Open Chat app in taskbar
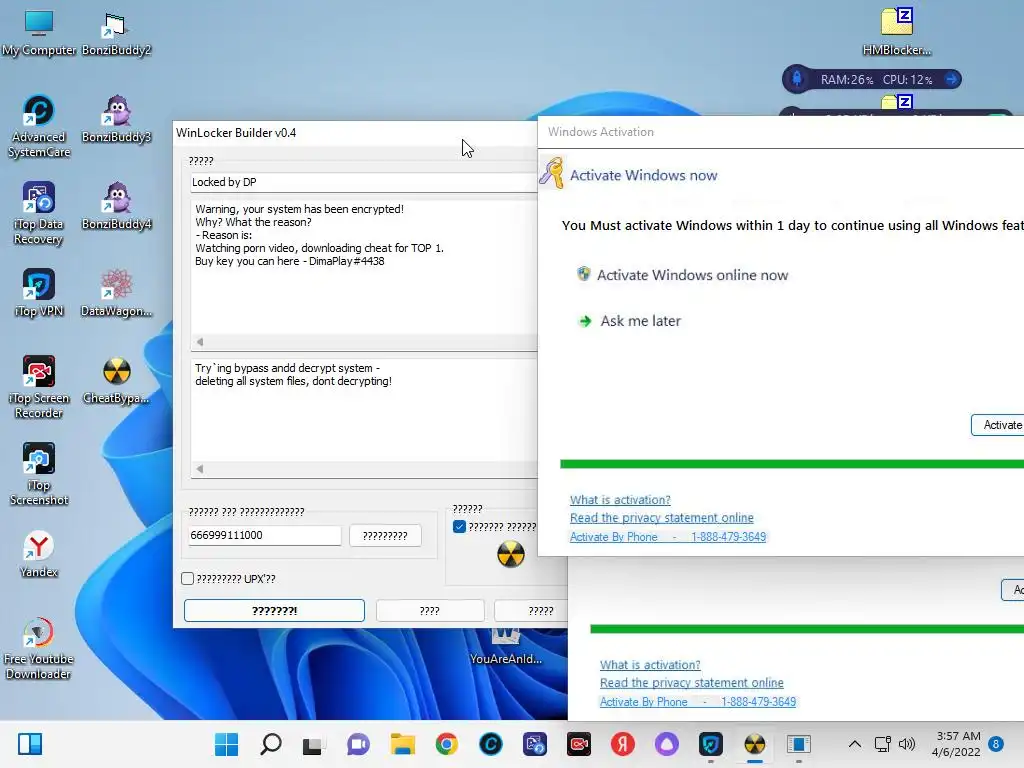The height and width of the screenshot is (768, 1024). coord(358,744)
